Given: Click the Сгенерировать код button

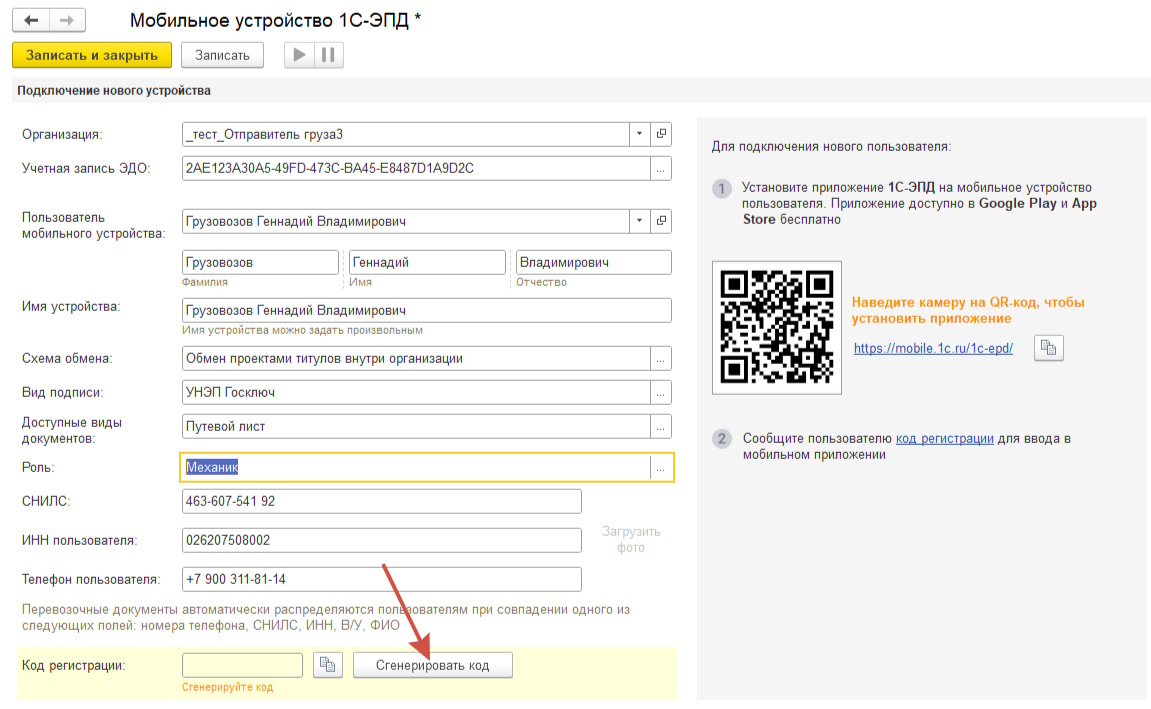Looking at the screenshot, I should point(432,665).
